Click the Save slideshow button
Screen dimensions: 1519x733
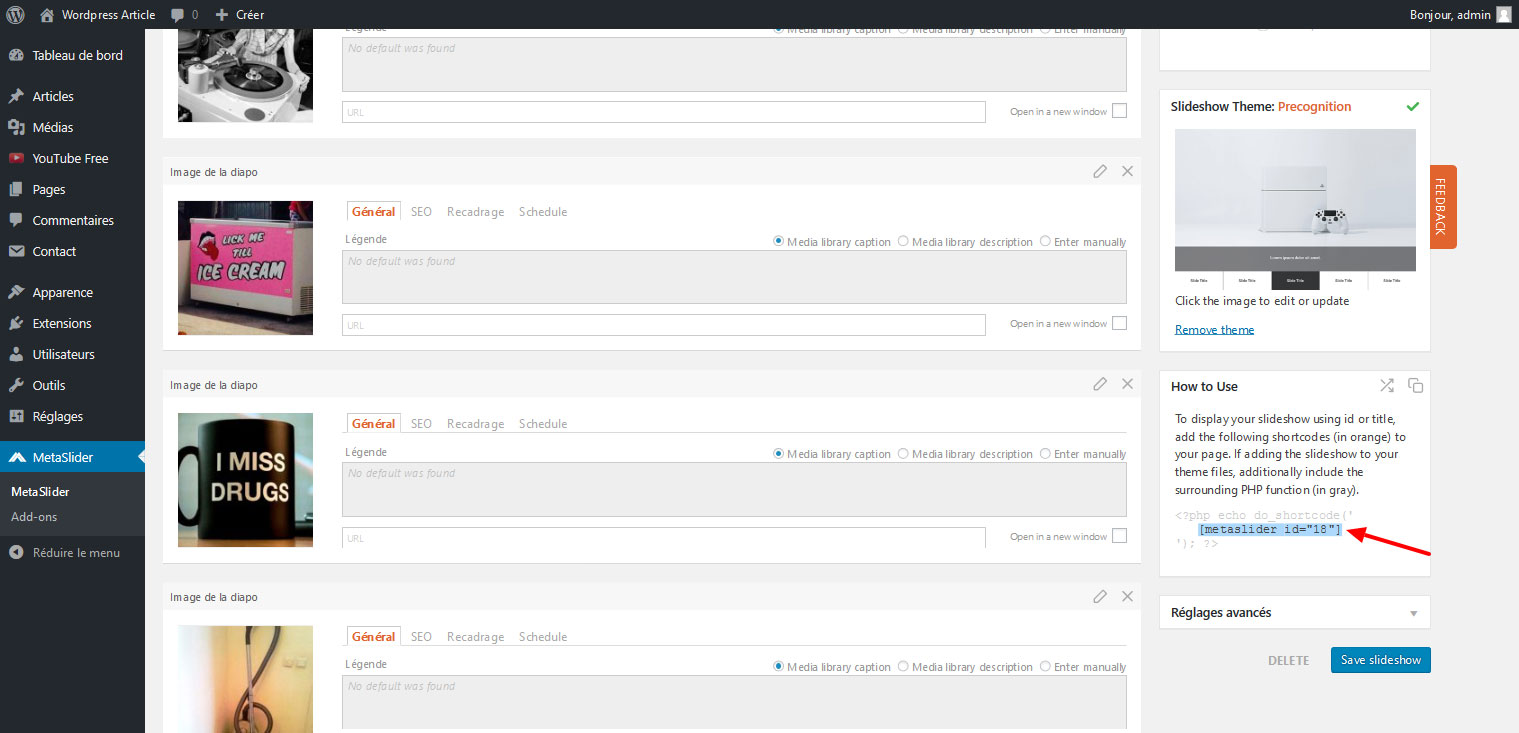click(x=1380, y=660)
